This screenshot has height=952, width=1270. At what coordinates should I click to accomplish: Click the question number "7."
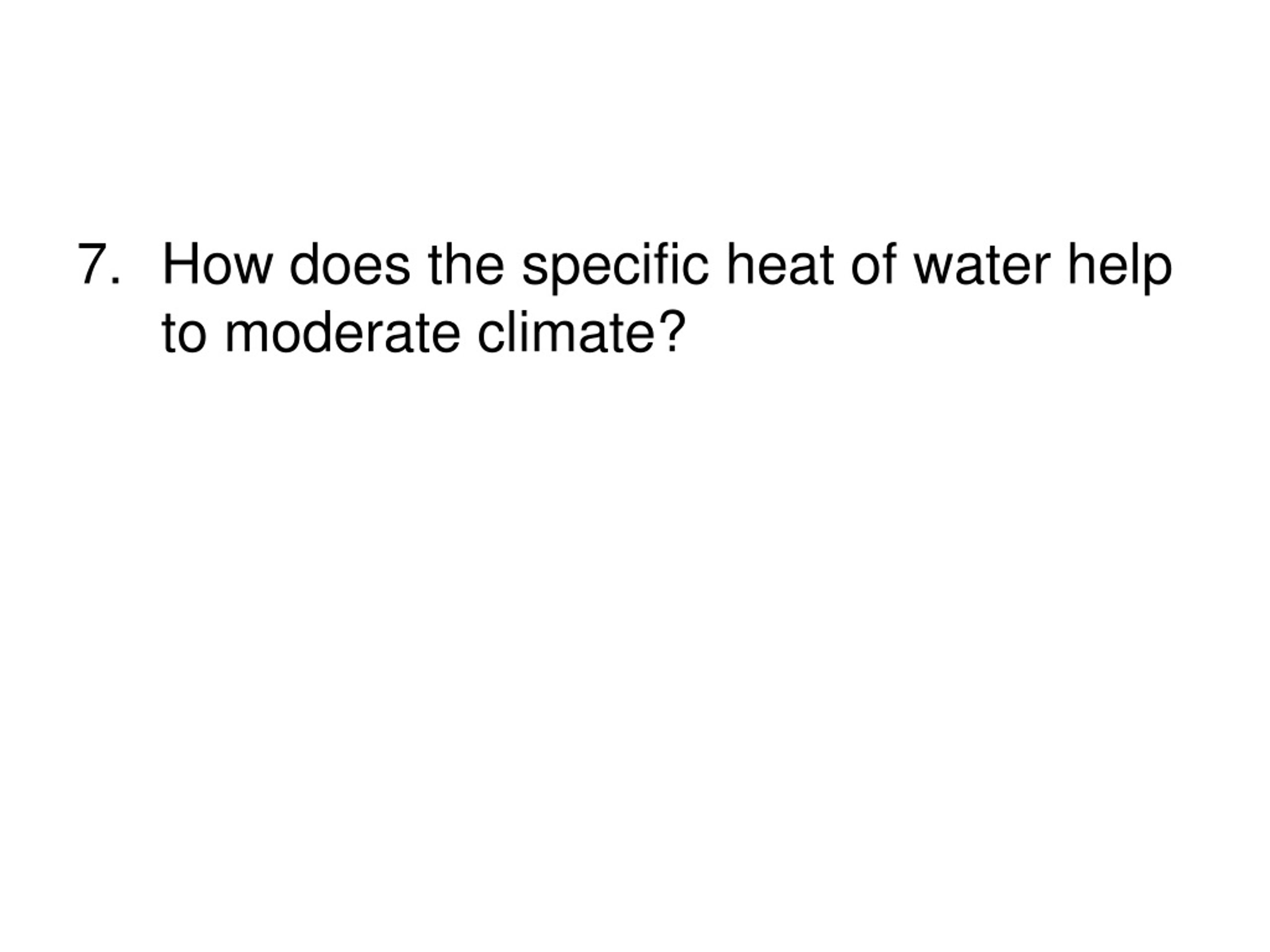coord(99,264)
